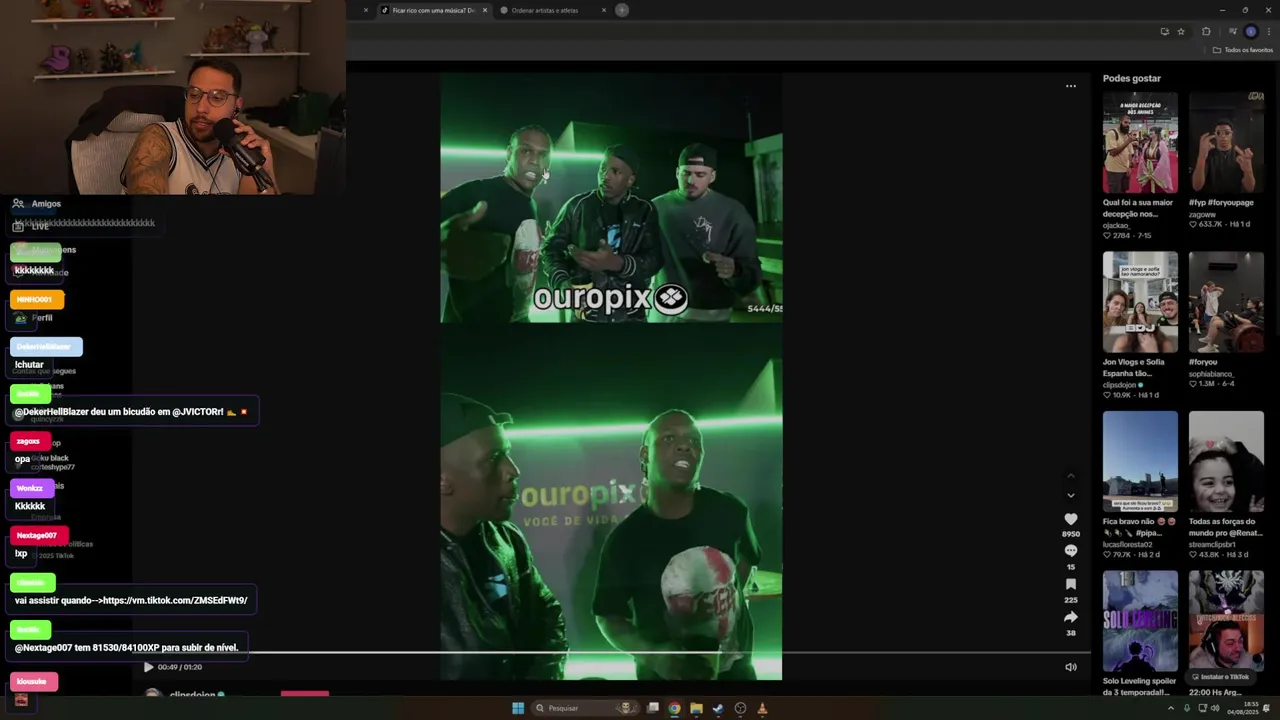Bookmark this page with the star icon
This screenshot has height=720, width=1280.
pyautogui.click(x=1181, y=31)
